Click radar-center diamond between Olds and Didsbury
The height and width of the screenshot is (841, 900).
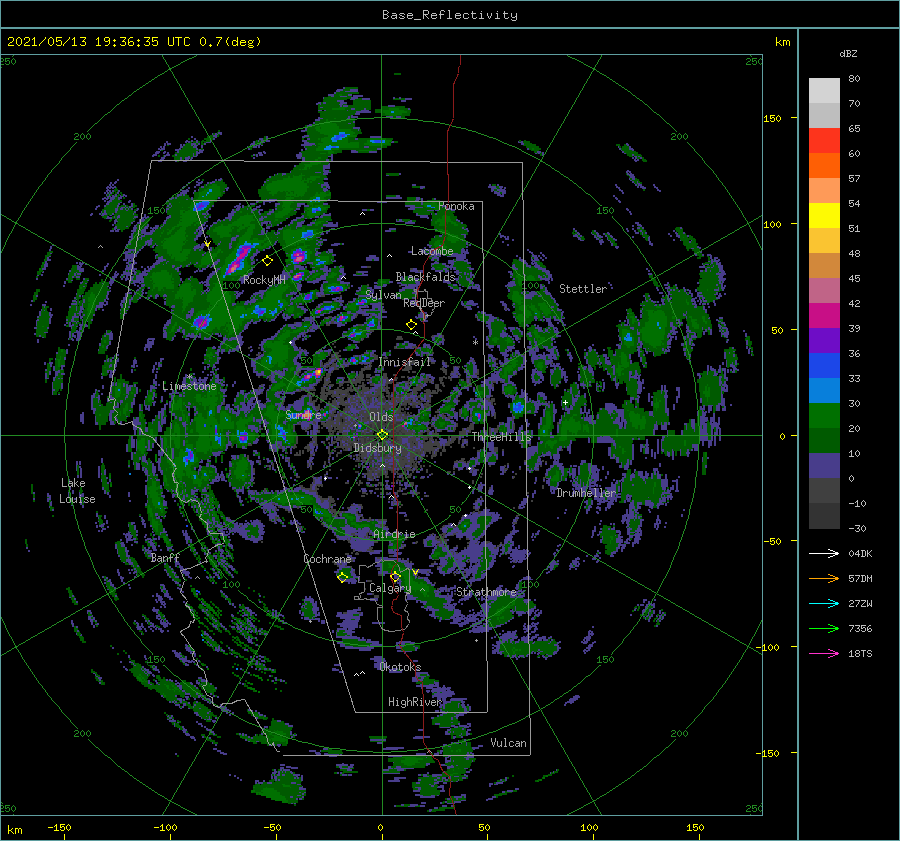coord(382,435)
